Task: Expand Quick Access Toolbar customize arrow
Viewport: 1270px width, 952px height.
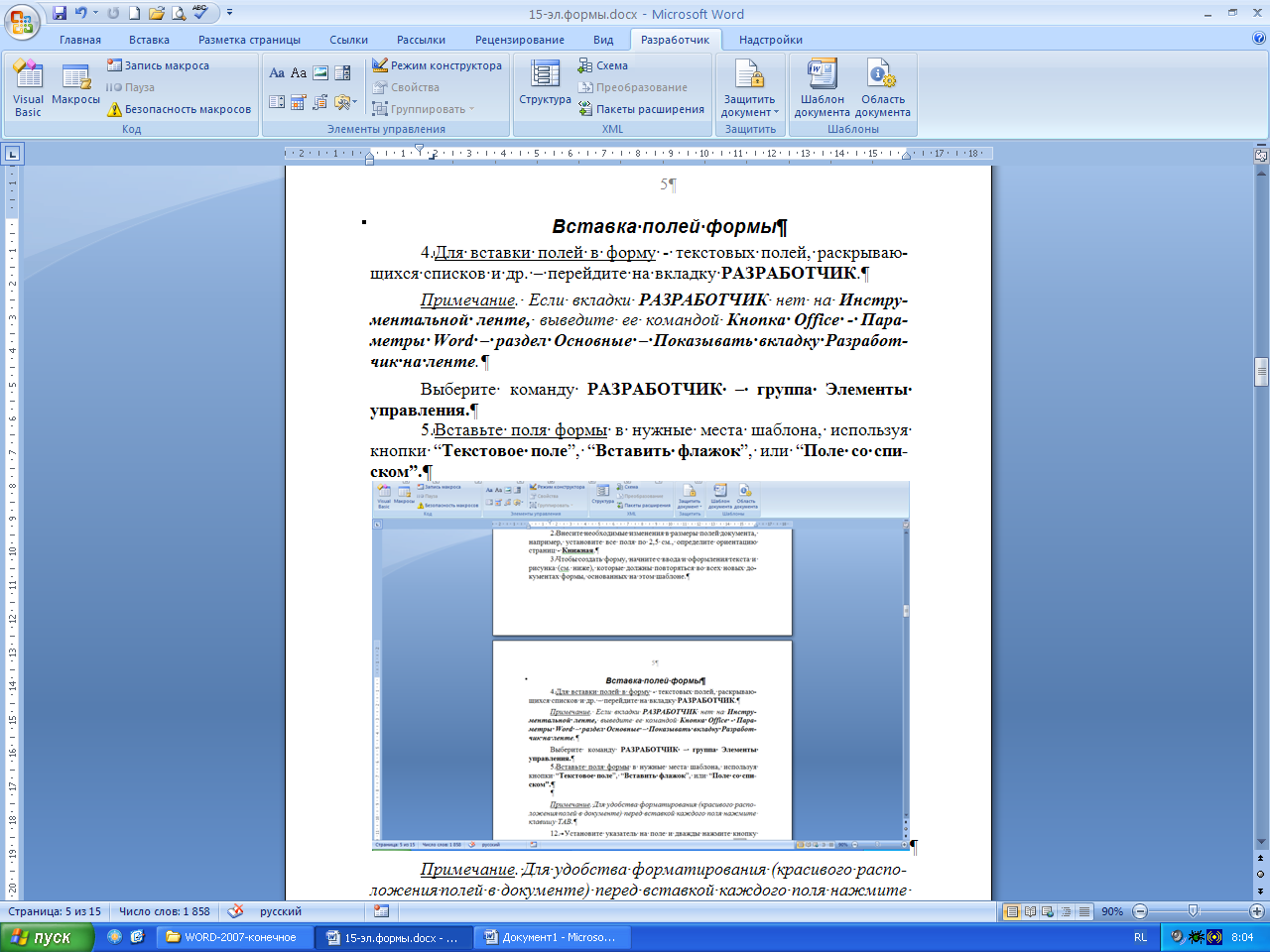Action: pyautogui.click(x=230, y=14)
